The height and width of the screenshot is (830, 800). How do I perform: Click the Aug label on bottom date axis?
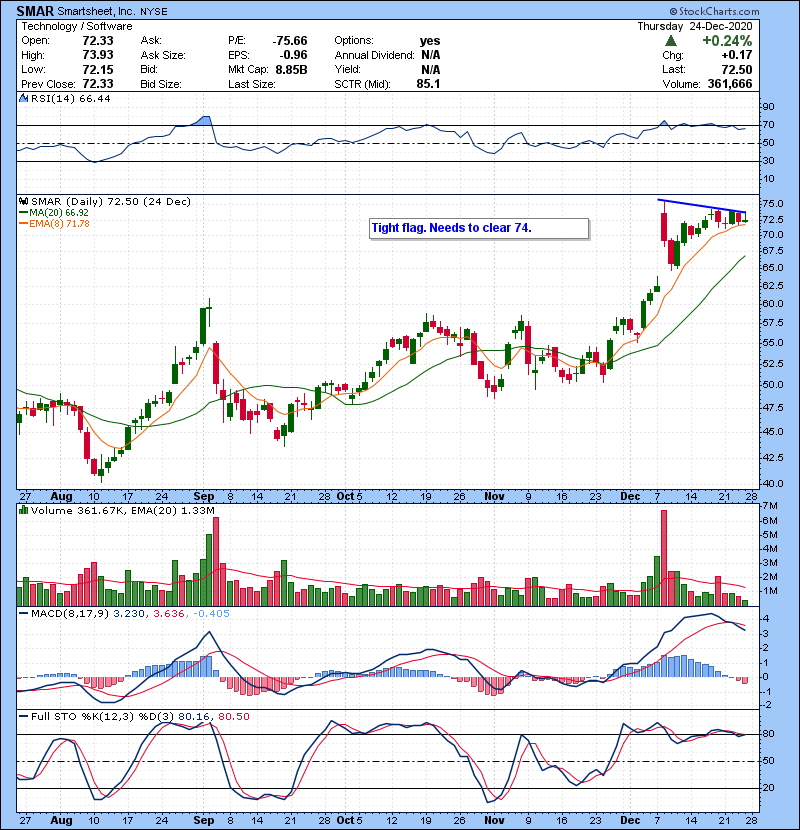tap(61, 820)
